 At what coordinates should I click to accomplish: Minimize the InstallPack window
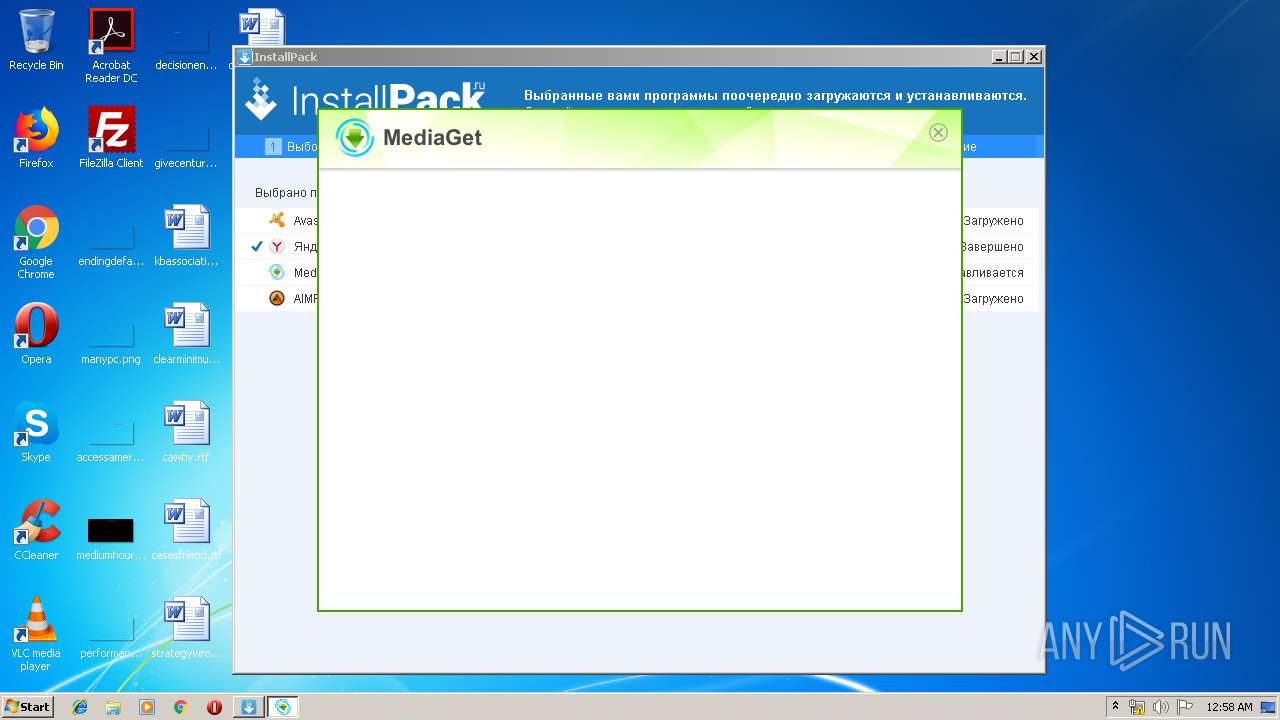(1000, 57)
